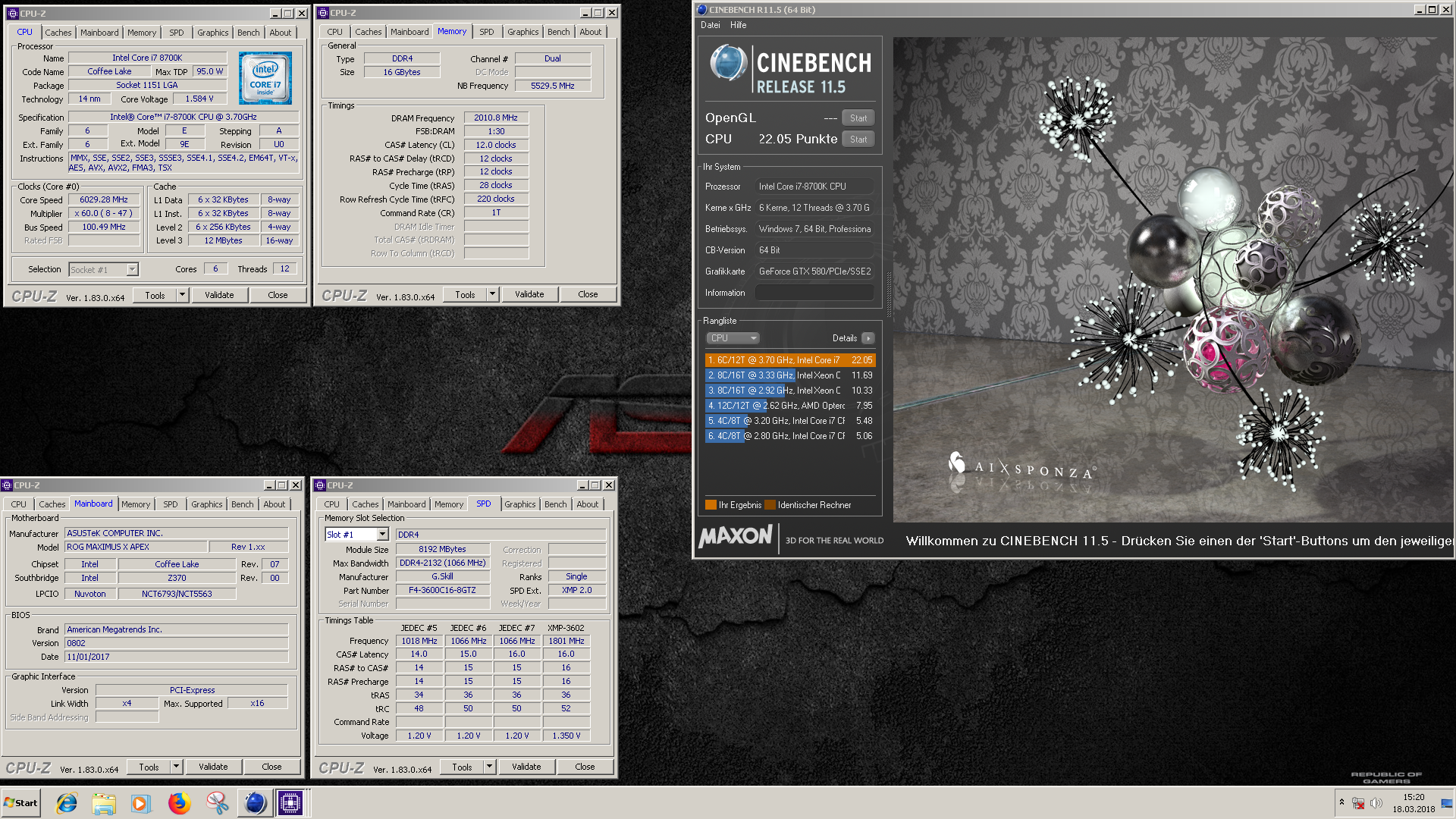Open the Snipping Tool scissors icon in taskbar
Viewport: 1456px width, 819px height.
click(x=217, y=803)
